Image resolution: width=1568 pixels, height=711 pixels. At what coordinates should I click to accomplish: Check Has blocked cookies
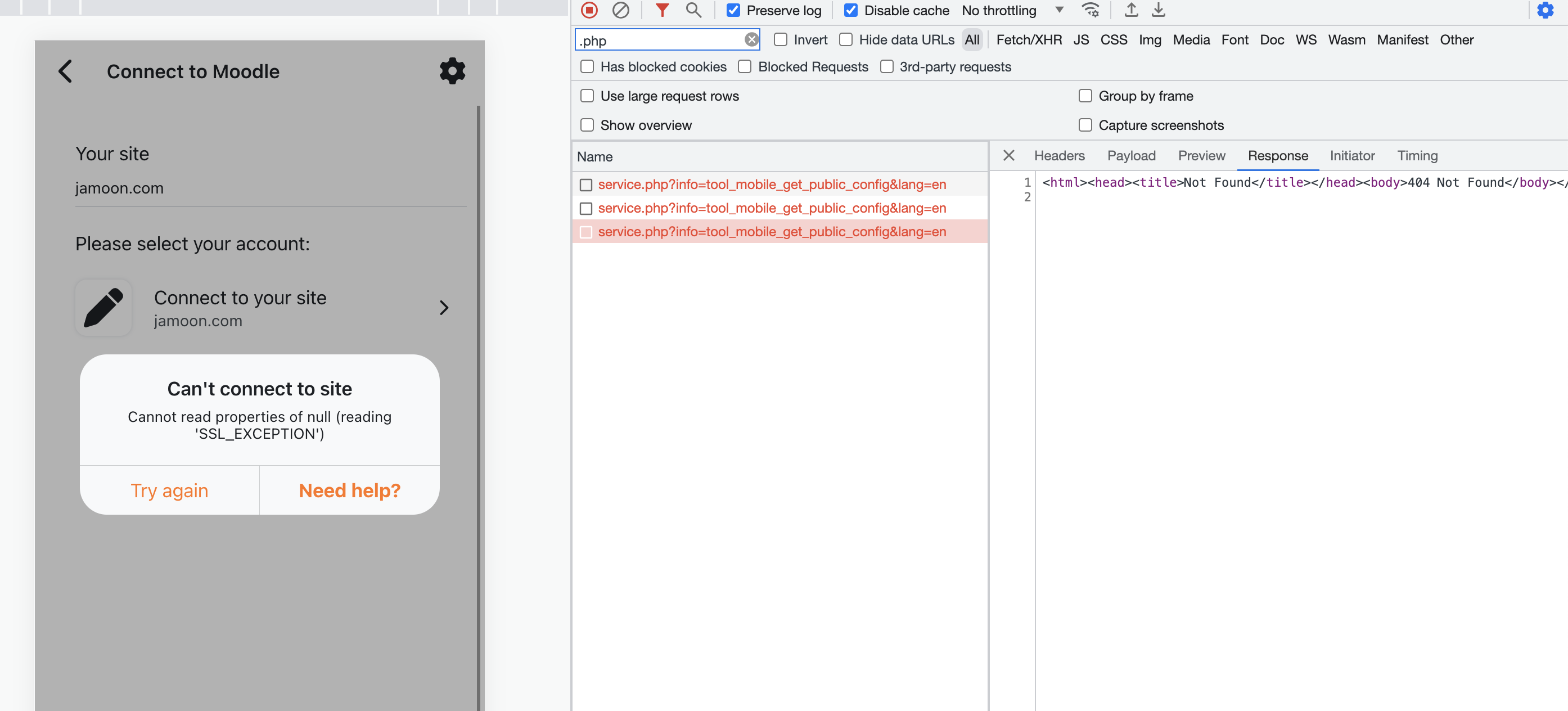click(587, 67)
